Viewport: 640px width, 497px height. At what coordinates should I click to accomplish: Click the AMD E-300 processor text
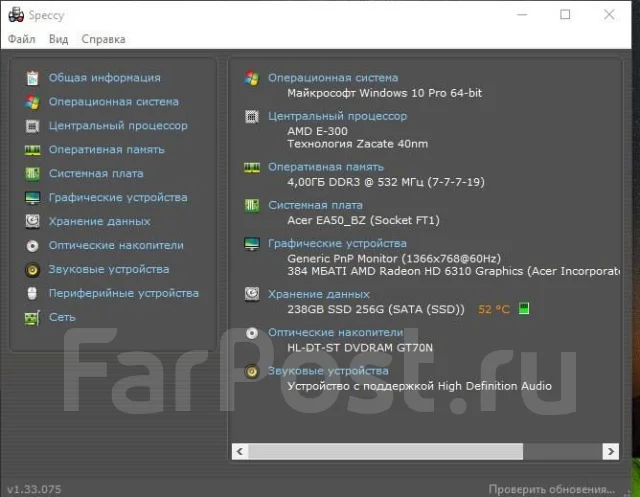pos(318,131)
